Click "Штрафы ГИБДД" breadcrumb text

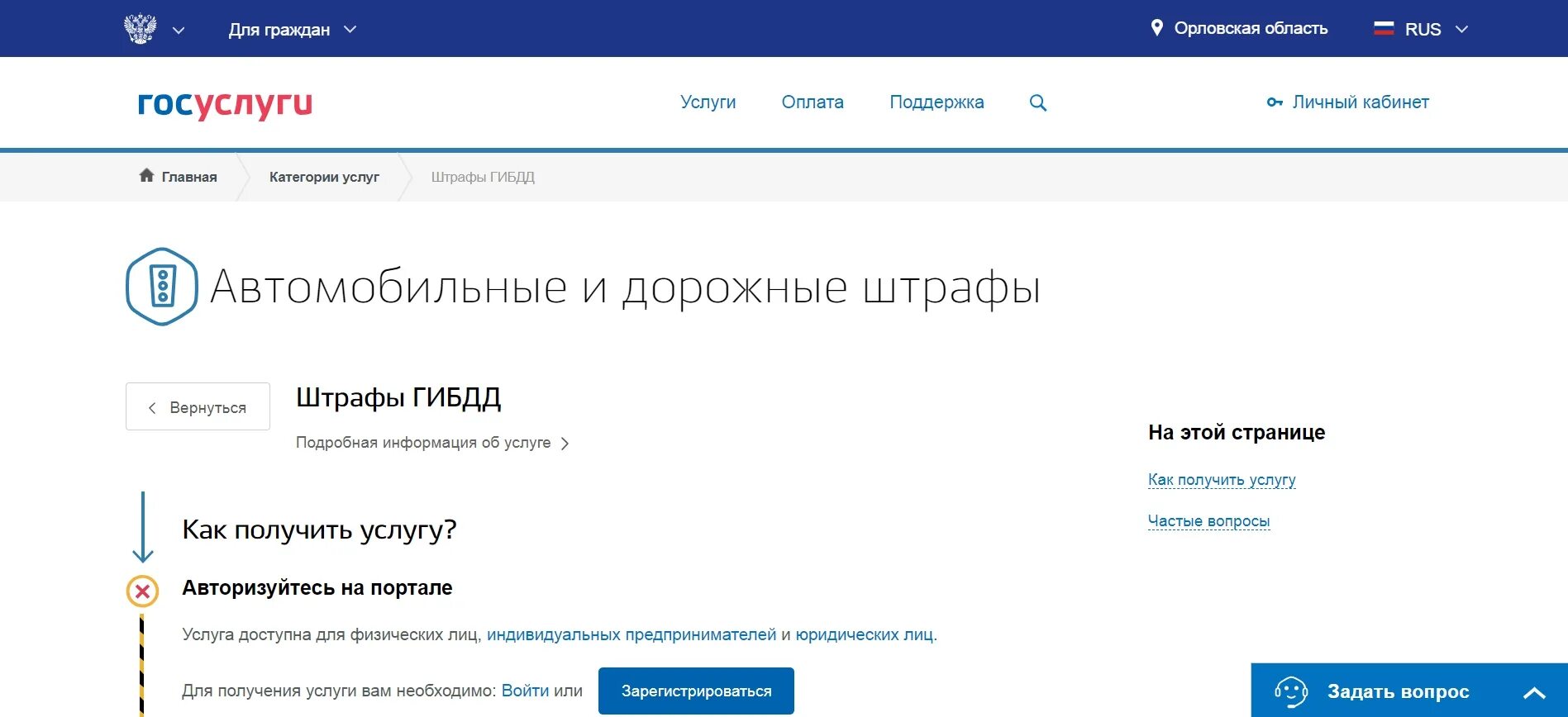[x=483, y=177]
